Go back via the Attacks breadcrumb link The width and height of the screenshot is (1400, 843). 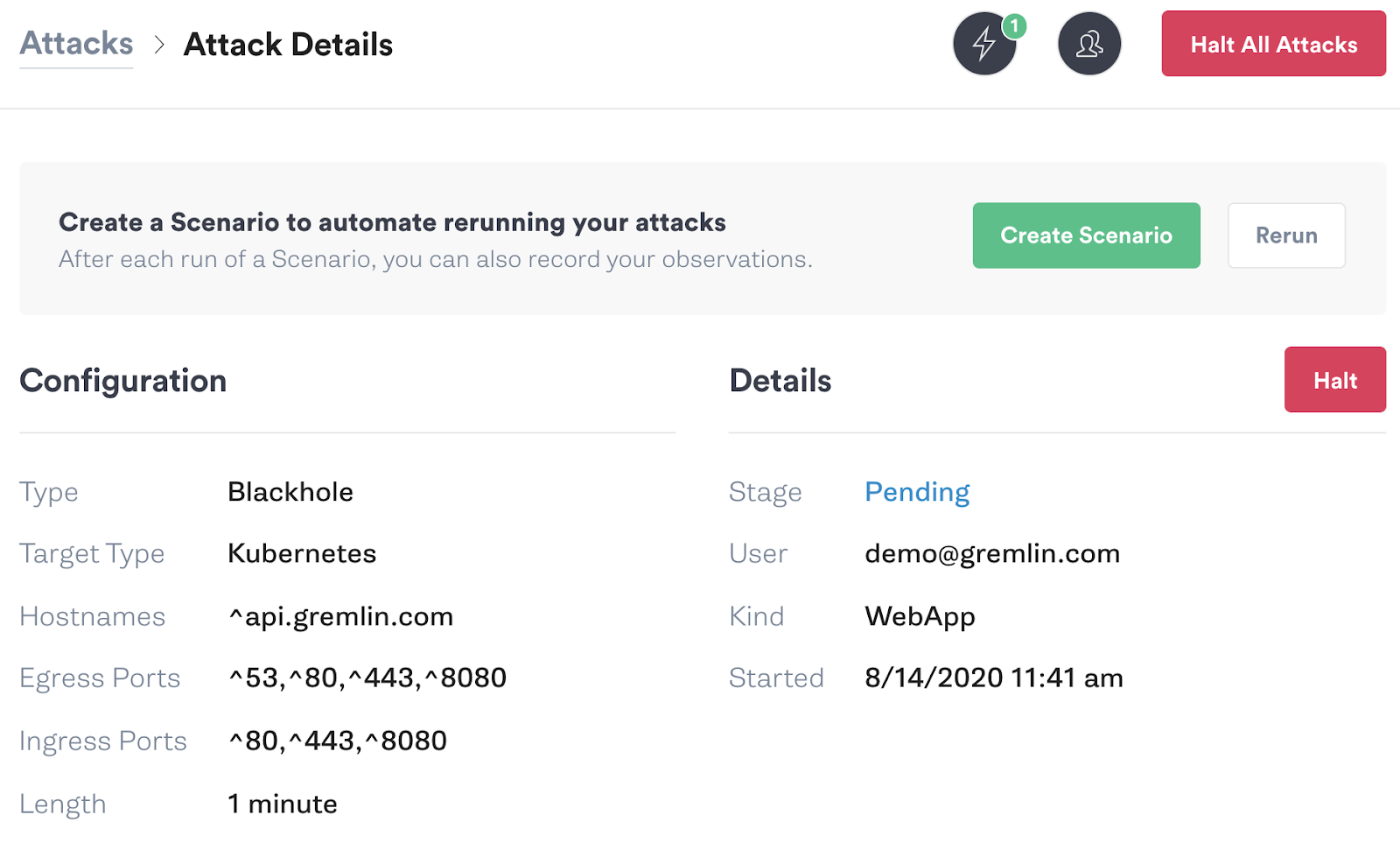pos(76,44)
